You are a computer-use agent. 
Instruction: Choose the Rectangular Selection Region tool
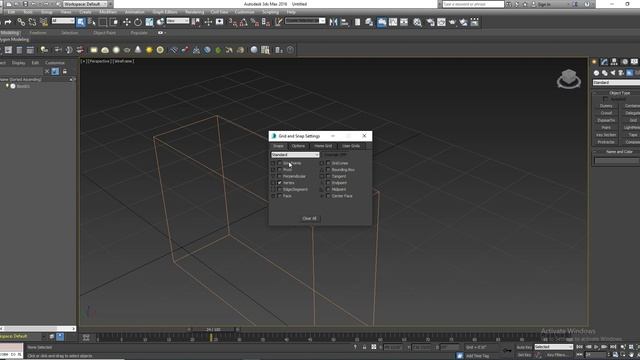coord(103,22)
